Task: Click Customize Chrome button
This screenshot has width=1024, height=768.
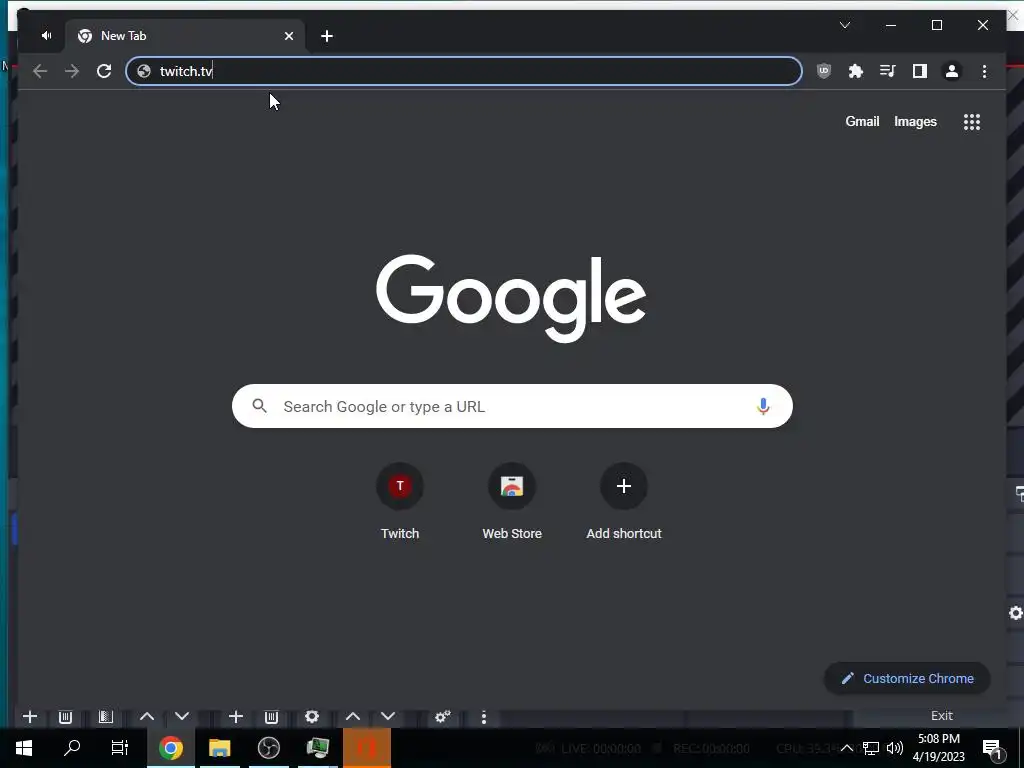Action: 907,679
